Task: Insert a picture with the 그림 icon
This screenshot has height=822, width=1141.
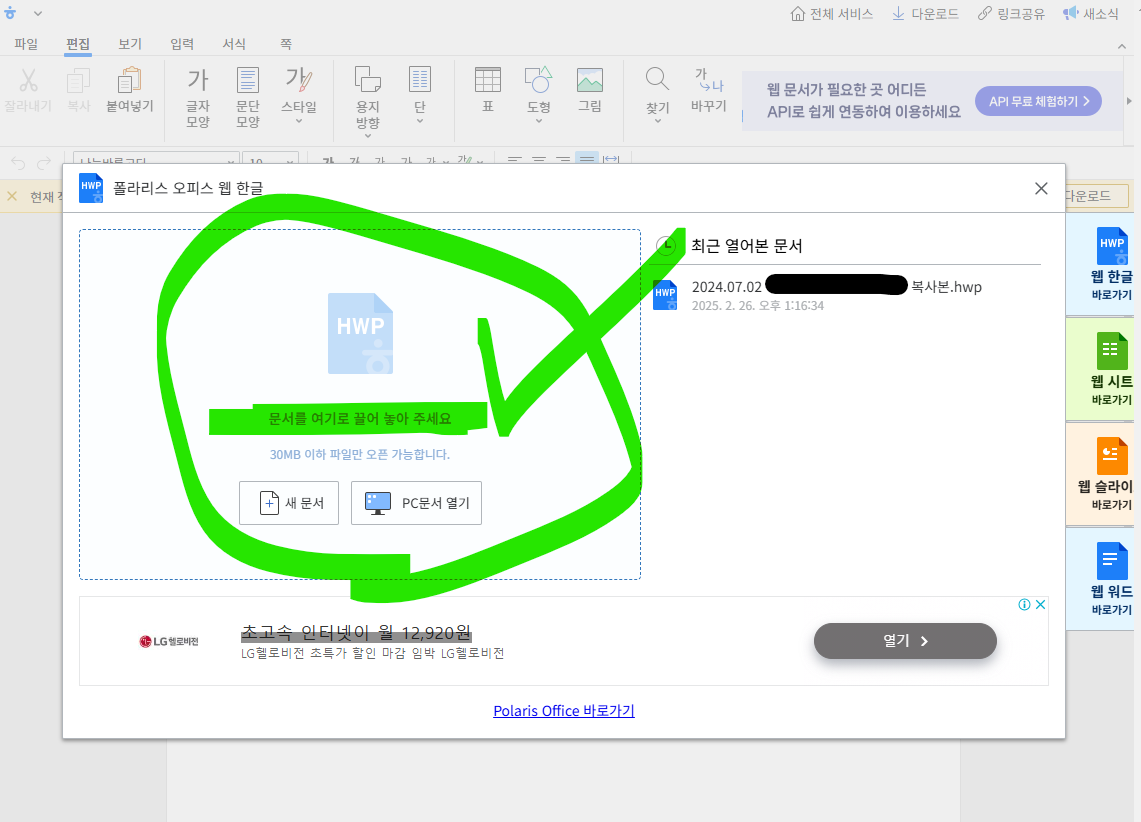Action: (x=589, y=80)
